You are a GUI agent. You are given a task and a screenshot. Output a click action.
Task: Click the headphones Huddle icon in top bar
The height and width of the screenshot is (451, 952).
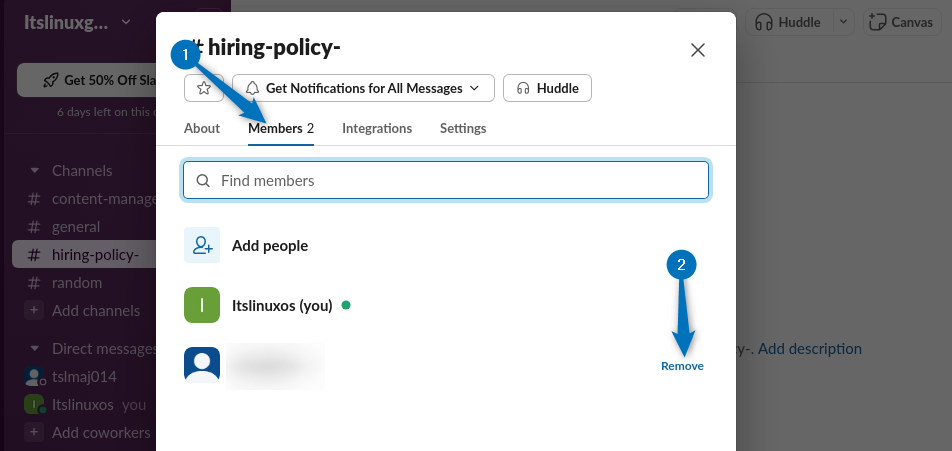click(765, 21)
